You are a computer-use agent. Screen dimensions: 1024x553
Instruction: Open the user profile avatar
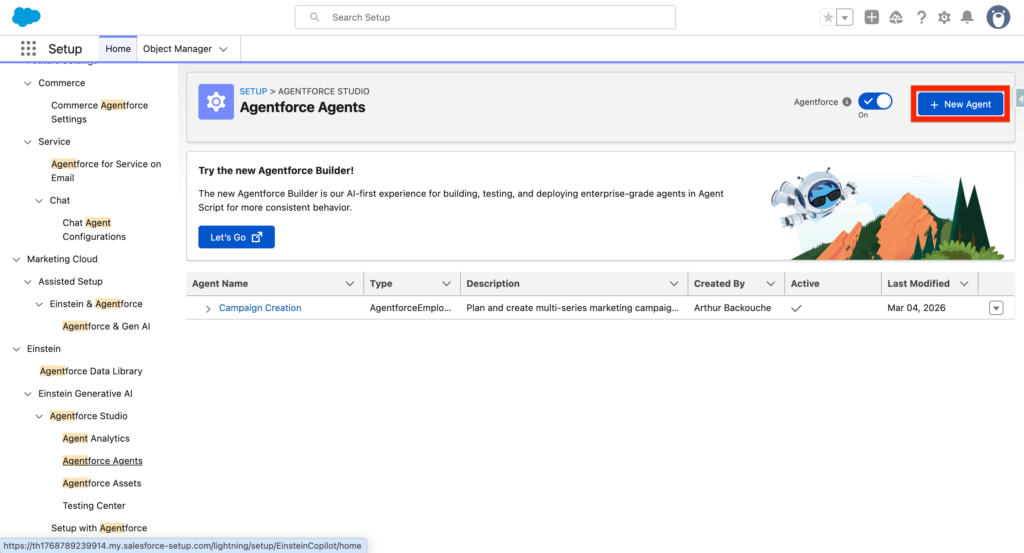click(998, 17)
